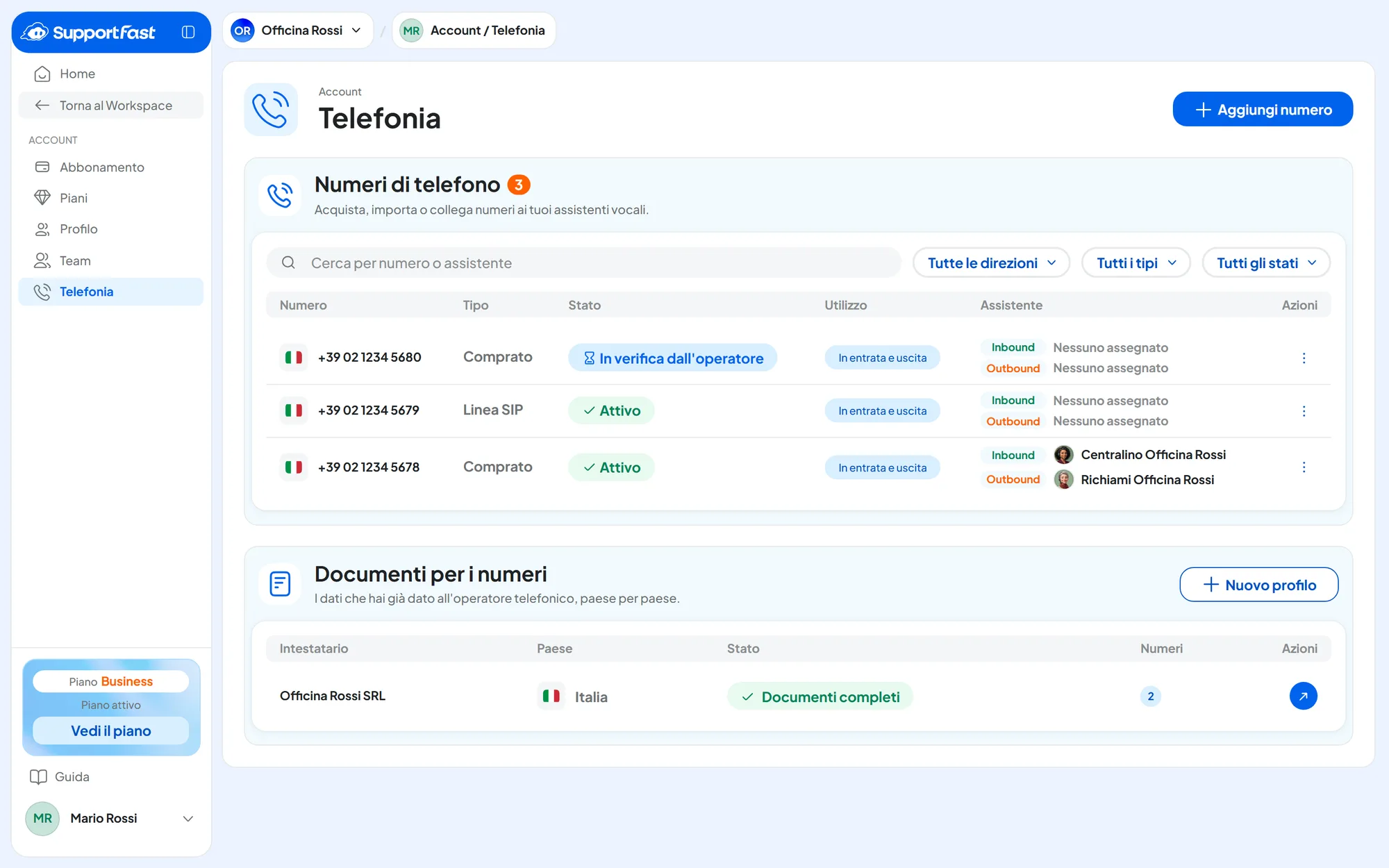Click In verifica dall'operatore status badge
Viewport: 1389px width, 868px height.
tap(672, 358)
